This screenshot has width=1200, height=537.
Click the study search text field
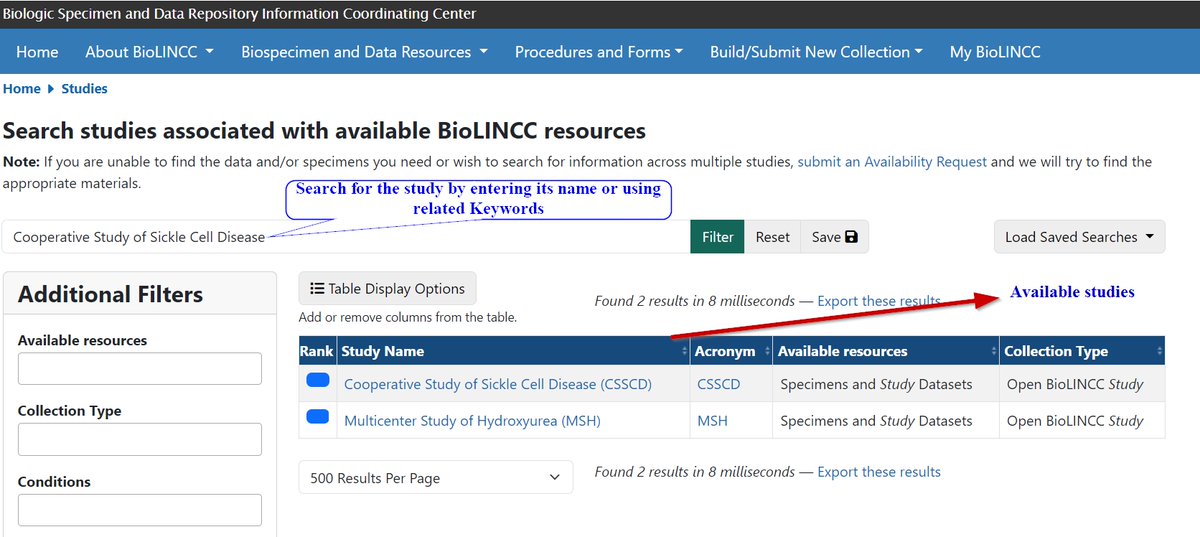pos(346,237)
